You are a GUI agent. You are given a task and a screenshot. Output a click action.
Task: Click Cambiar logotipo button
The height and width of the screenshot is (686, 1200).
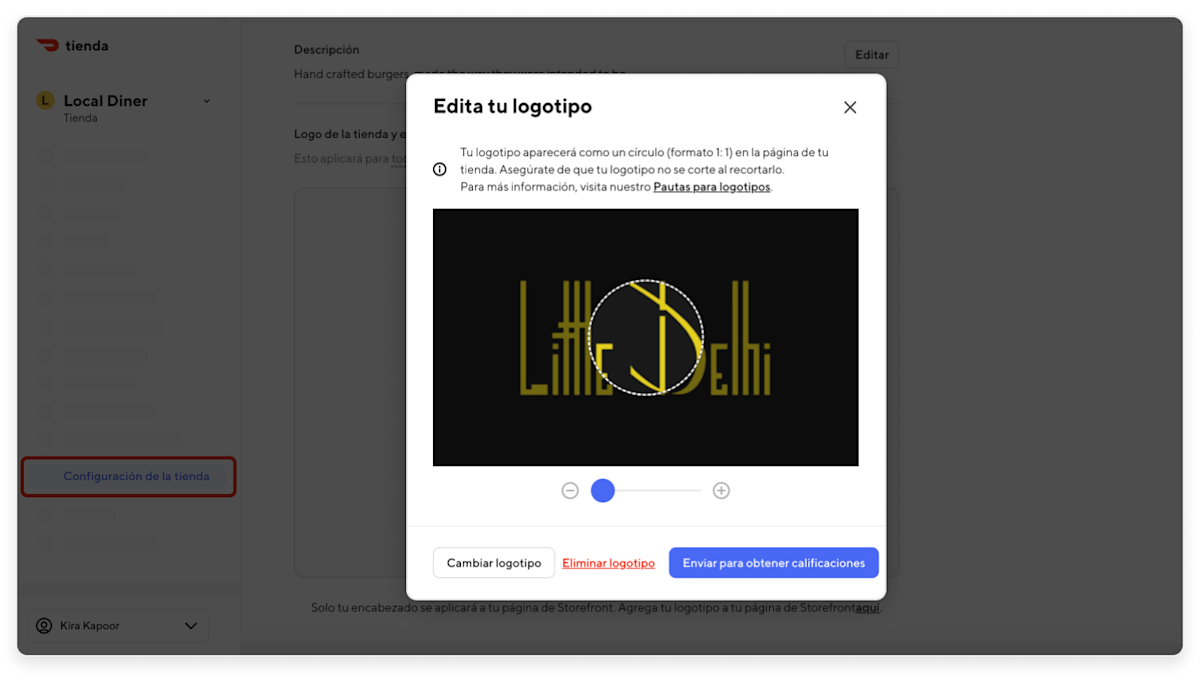tap(494, 563)
